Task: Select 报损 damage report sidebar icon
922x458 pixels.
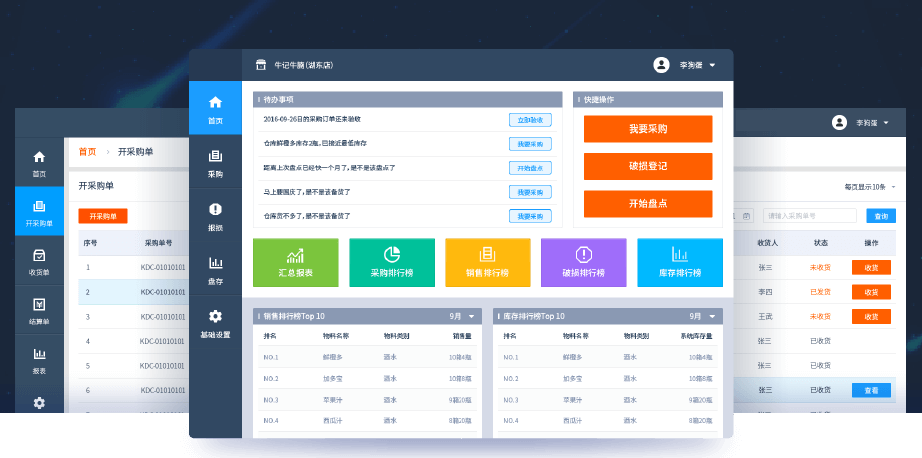Action: (x=215, y=215)
